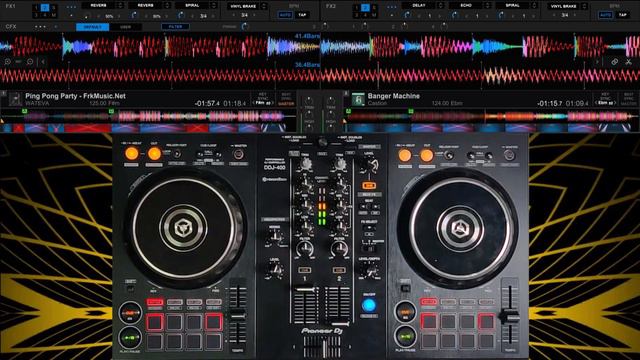The height and width of the screenshot is (360, 640).
Task: Click the chain link icon above deck 2
Action: click(615, 62)
